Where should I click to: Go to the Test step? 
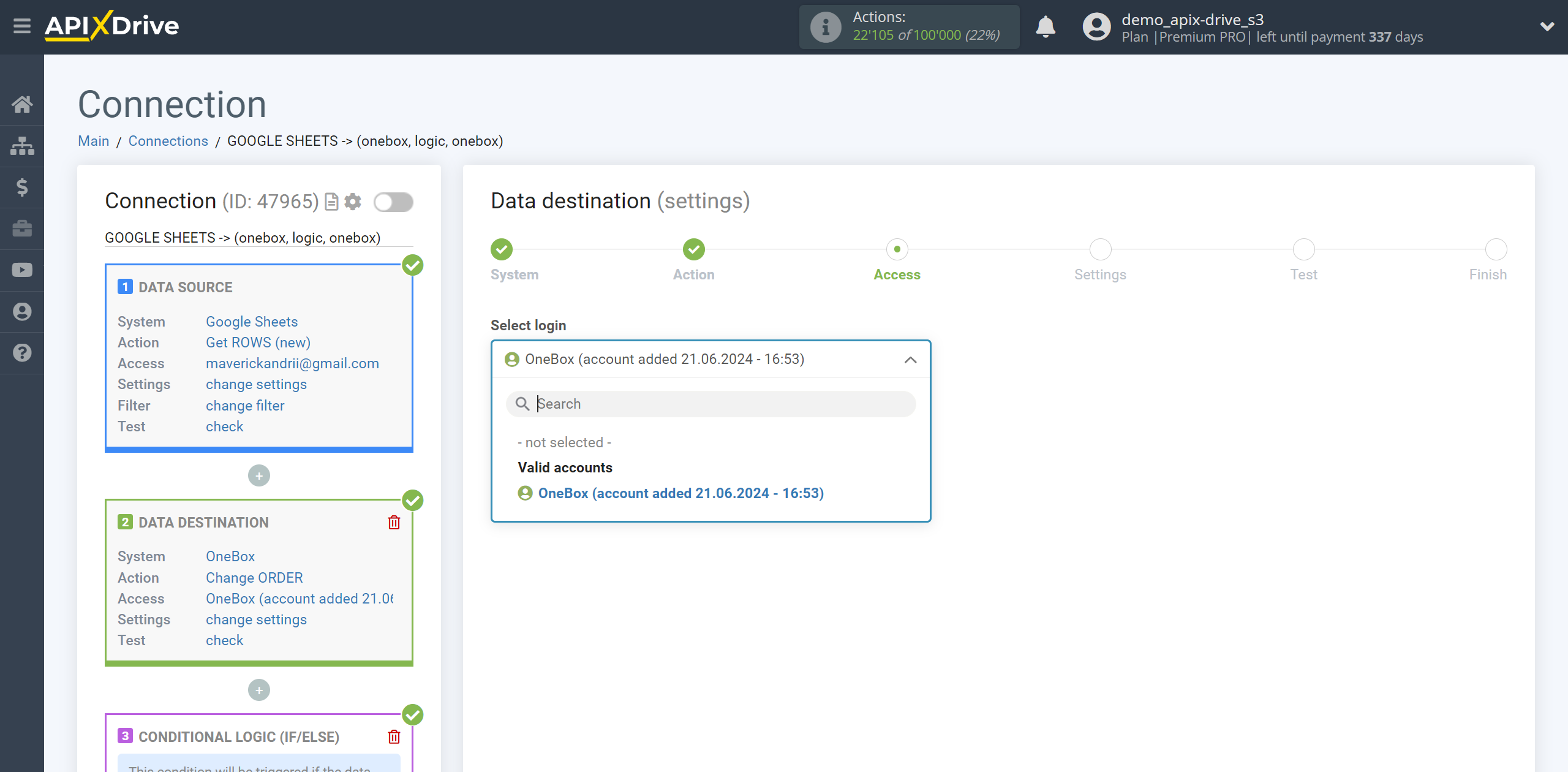point(1304,249)
